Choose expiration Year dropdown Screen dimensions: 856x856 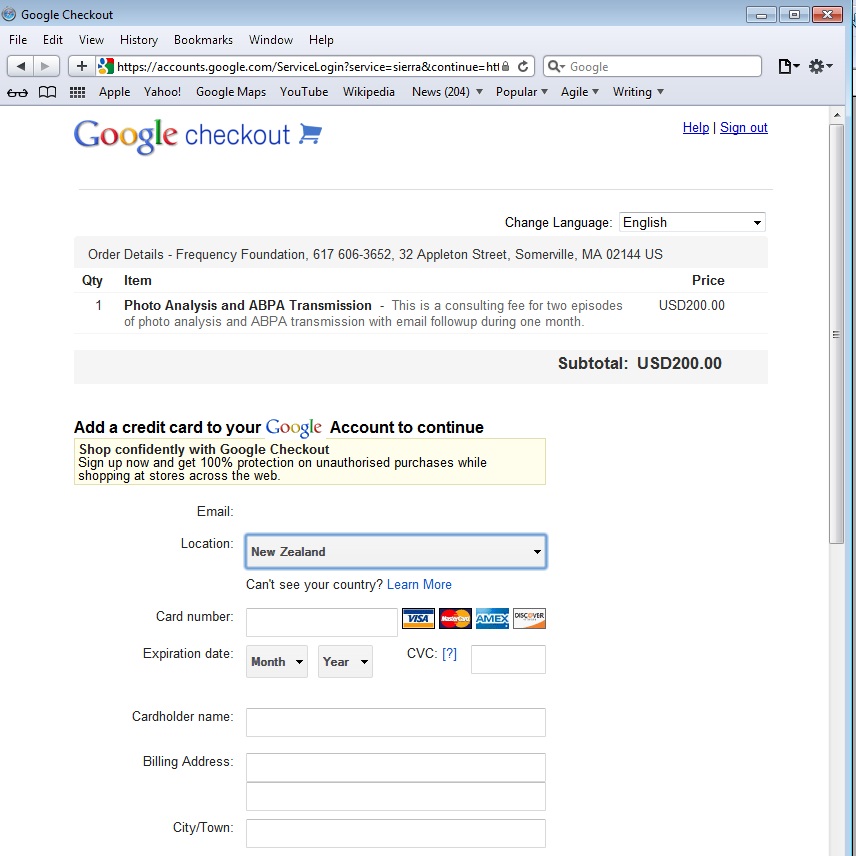pos(345,661)
